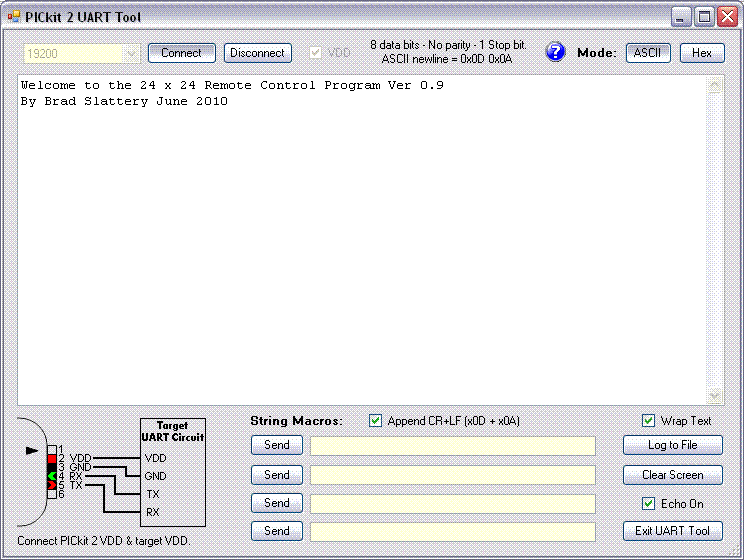This screenshot has width=744, height=560.
Task: Focus the first string macro text field
Action: pos(453,446)
